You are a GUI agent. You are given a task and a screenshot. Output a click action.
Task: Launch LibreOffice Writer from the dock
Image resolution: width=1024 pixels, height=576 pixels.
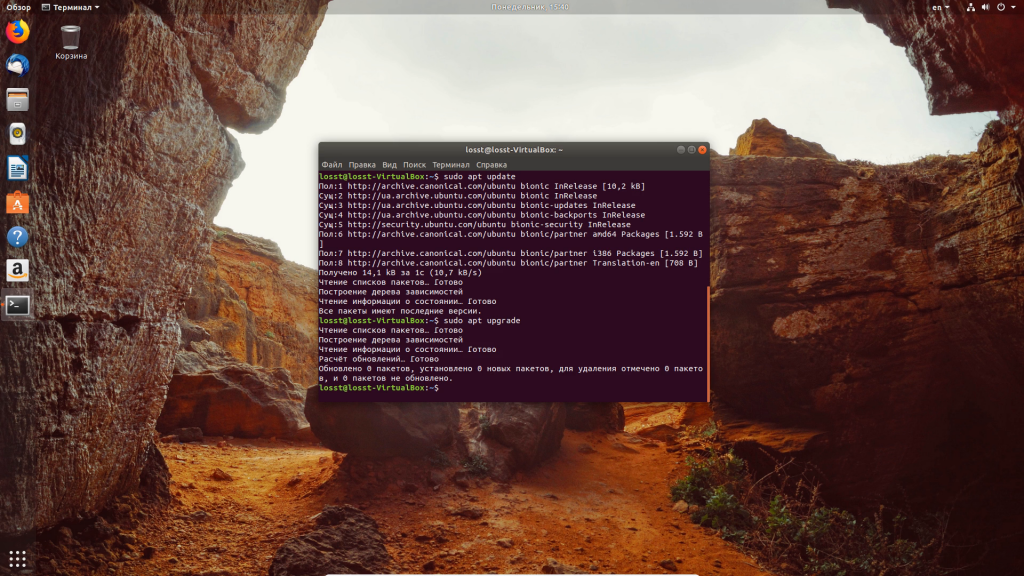[18, 168]
